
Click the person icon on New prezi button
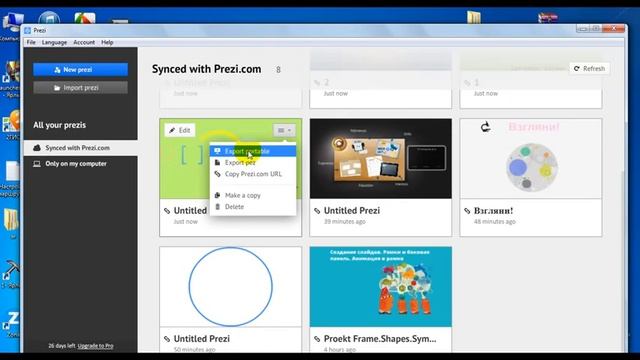click(57, 70)
